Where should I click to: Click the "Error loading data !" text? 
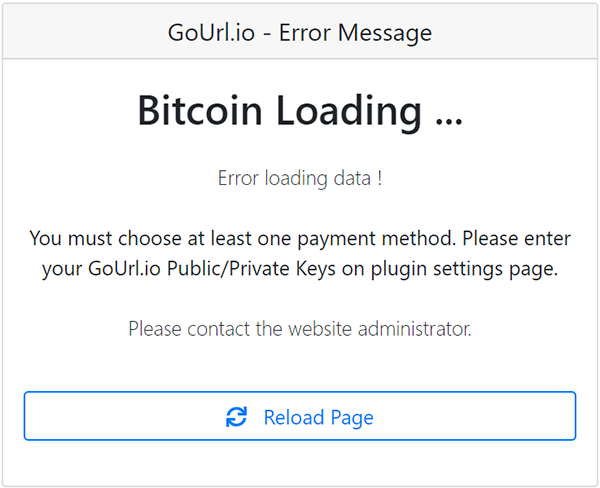pos(300,178)
